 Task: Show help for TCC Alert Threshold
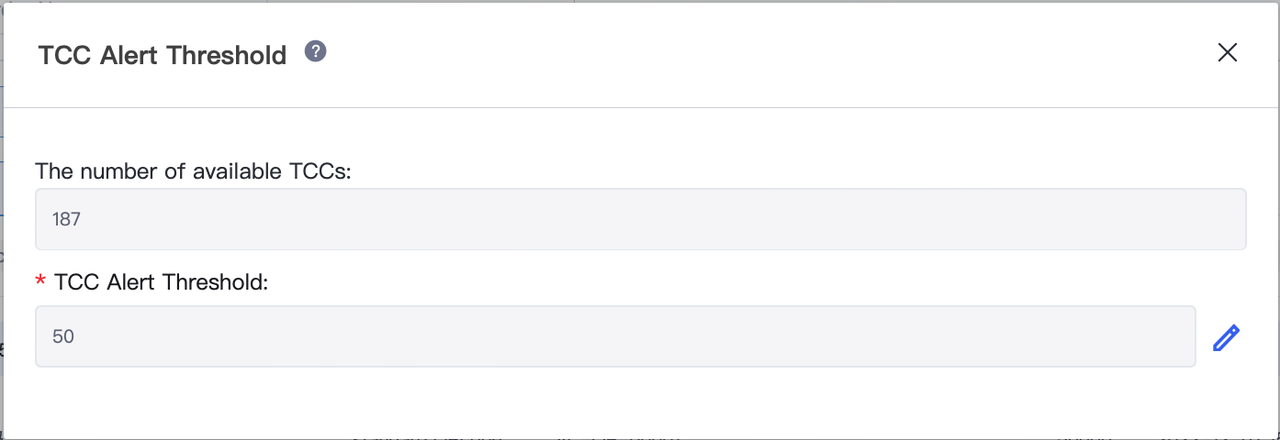click(x=316, y=52)
